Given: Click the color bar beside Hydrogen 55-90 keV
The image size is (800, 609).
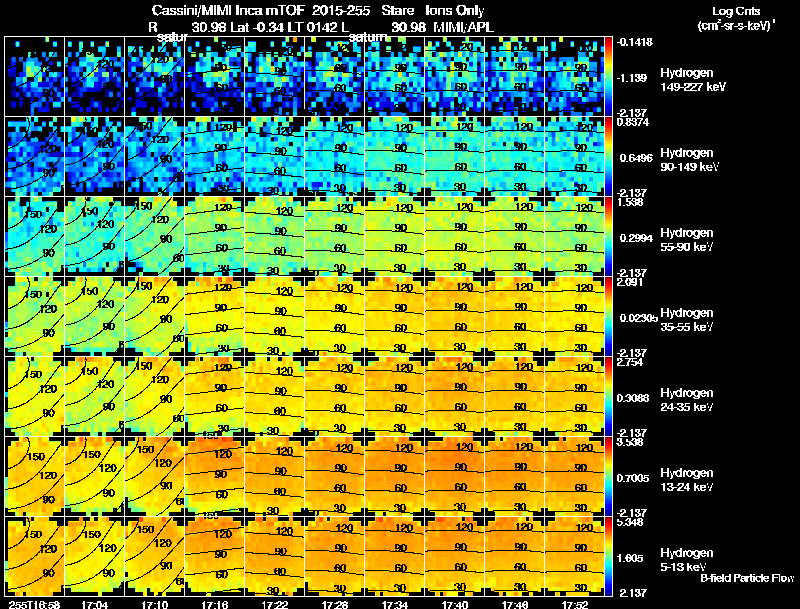Looking at the screenshot, I should click(x=608, y=236).
